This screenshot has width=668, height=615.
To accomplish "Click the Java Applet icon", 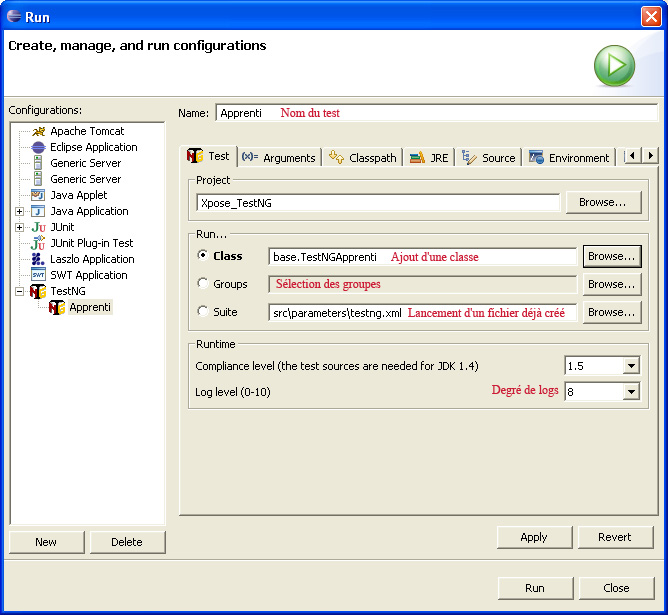I will 38,195.
